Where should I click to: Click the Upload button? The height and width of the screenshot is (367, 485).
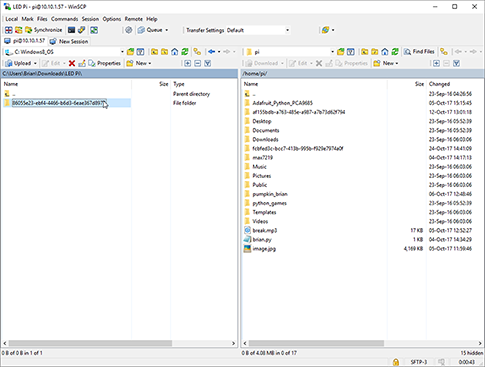pyautogui.click(x=18, y=63)
